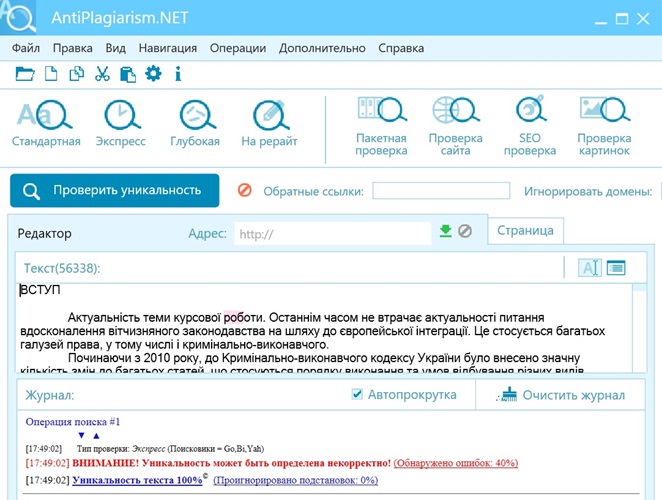
Task: Open Пакетная проверка tool
Action: click(x=381, y=127)
